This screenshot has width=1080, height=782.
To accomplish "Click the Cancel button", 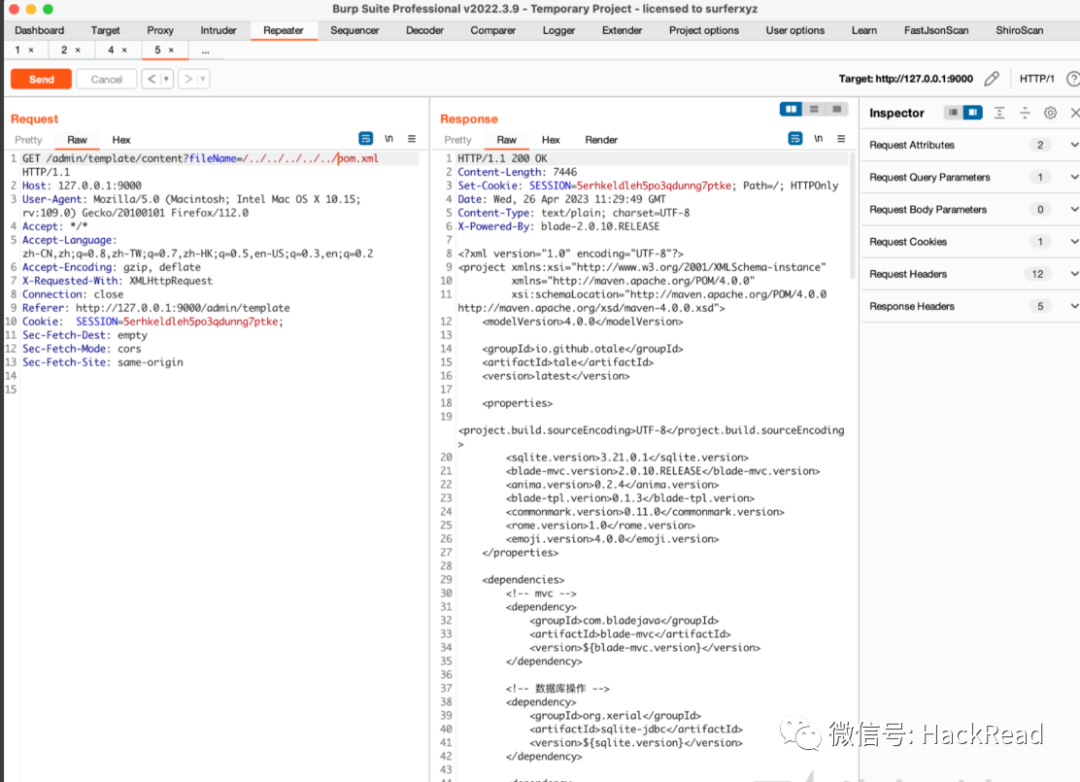I will pos(106,79).
